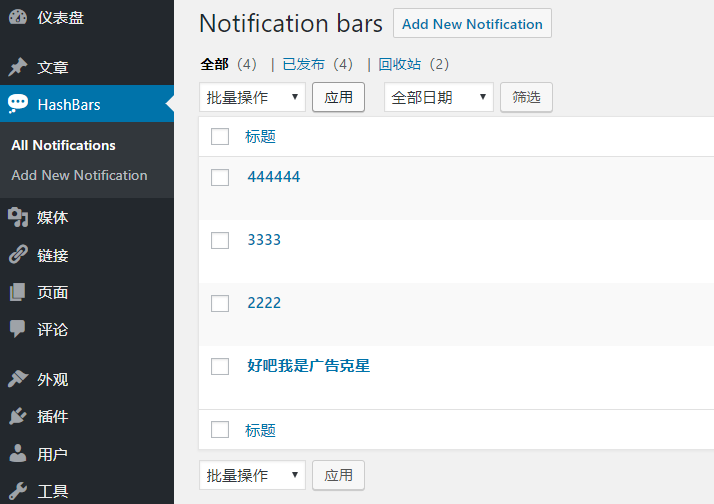The image size is (714, 504).
Task: Click the 筛选 filter button
Action: tap(526, 97)
